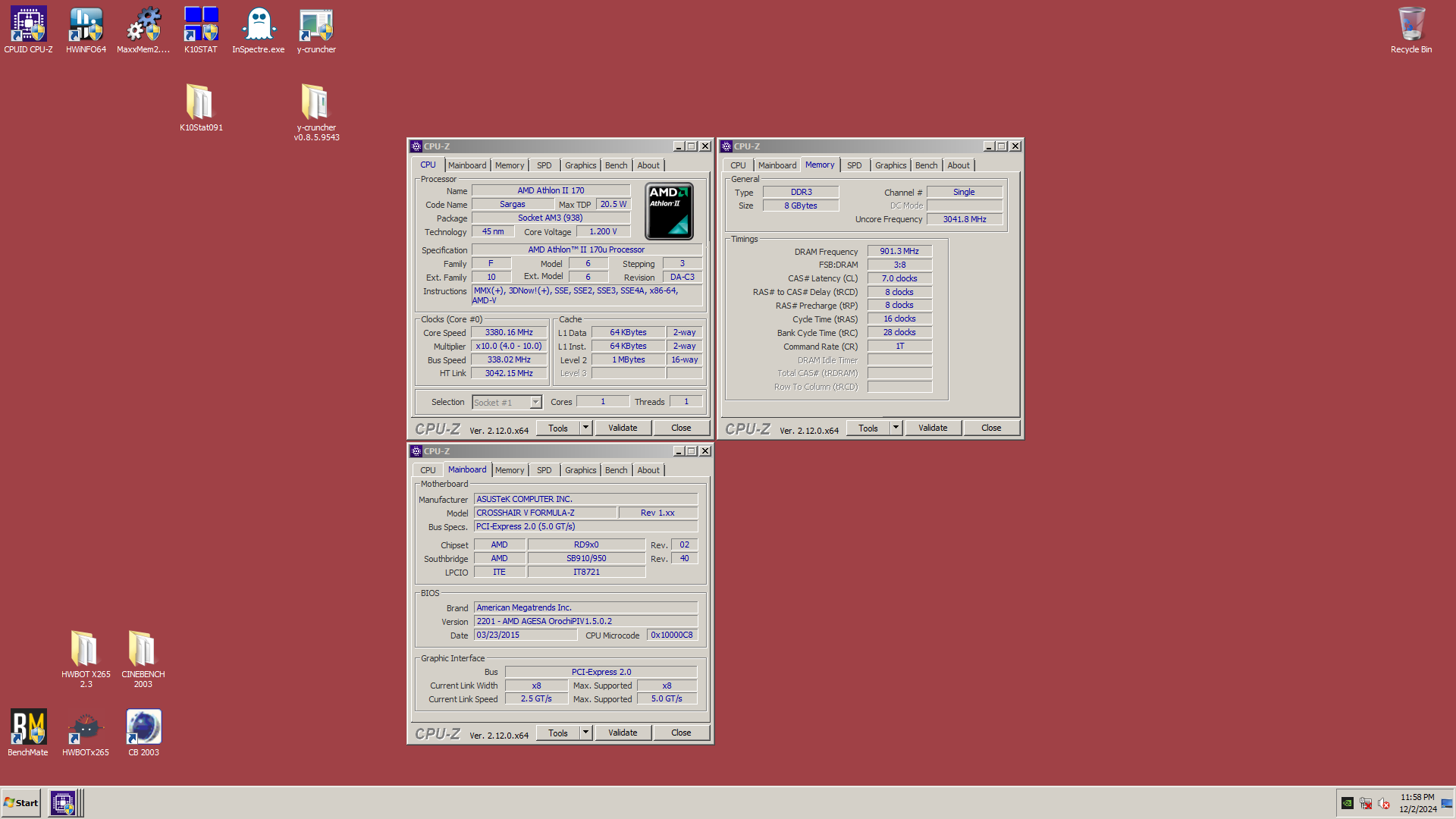Click CPU-Z title icon in CPU window
Image resolution: width=1456 pixels, height=819 pixels.
coord(416,146)
